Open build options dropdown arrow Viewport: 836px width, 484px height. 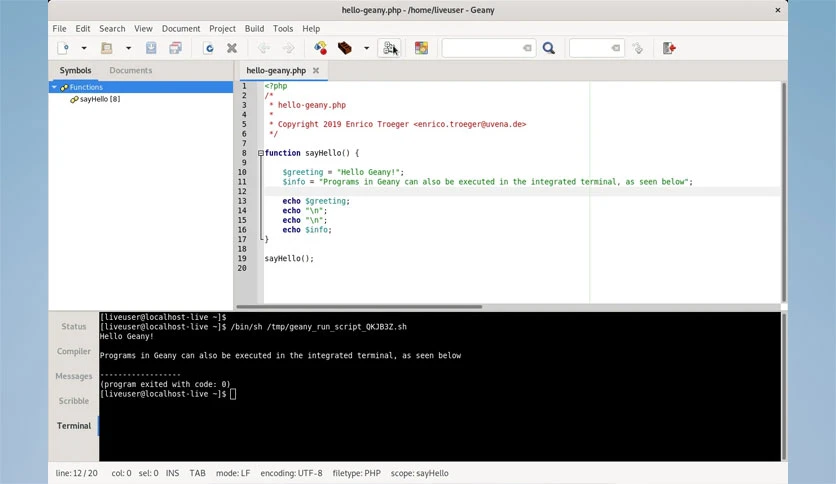[366, 49]
